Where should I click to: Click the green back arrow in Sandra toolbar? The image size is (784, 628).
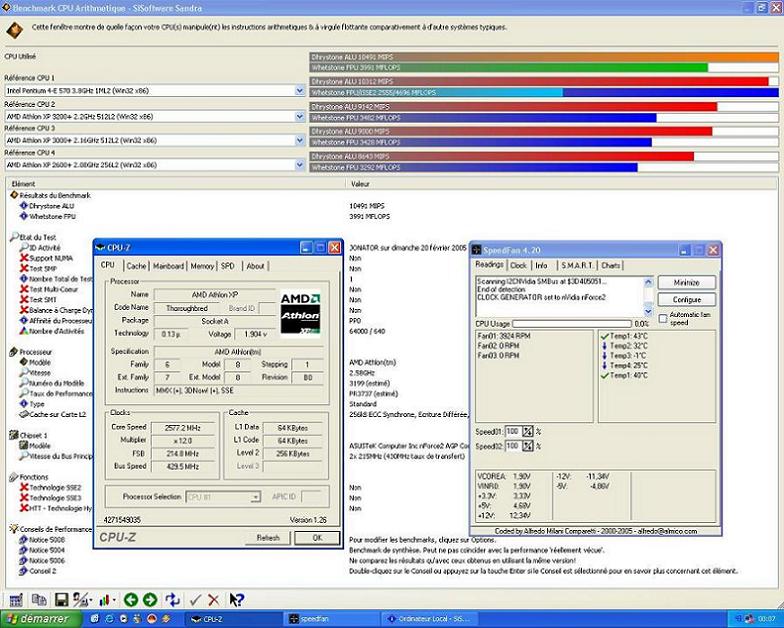(131, 600)
